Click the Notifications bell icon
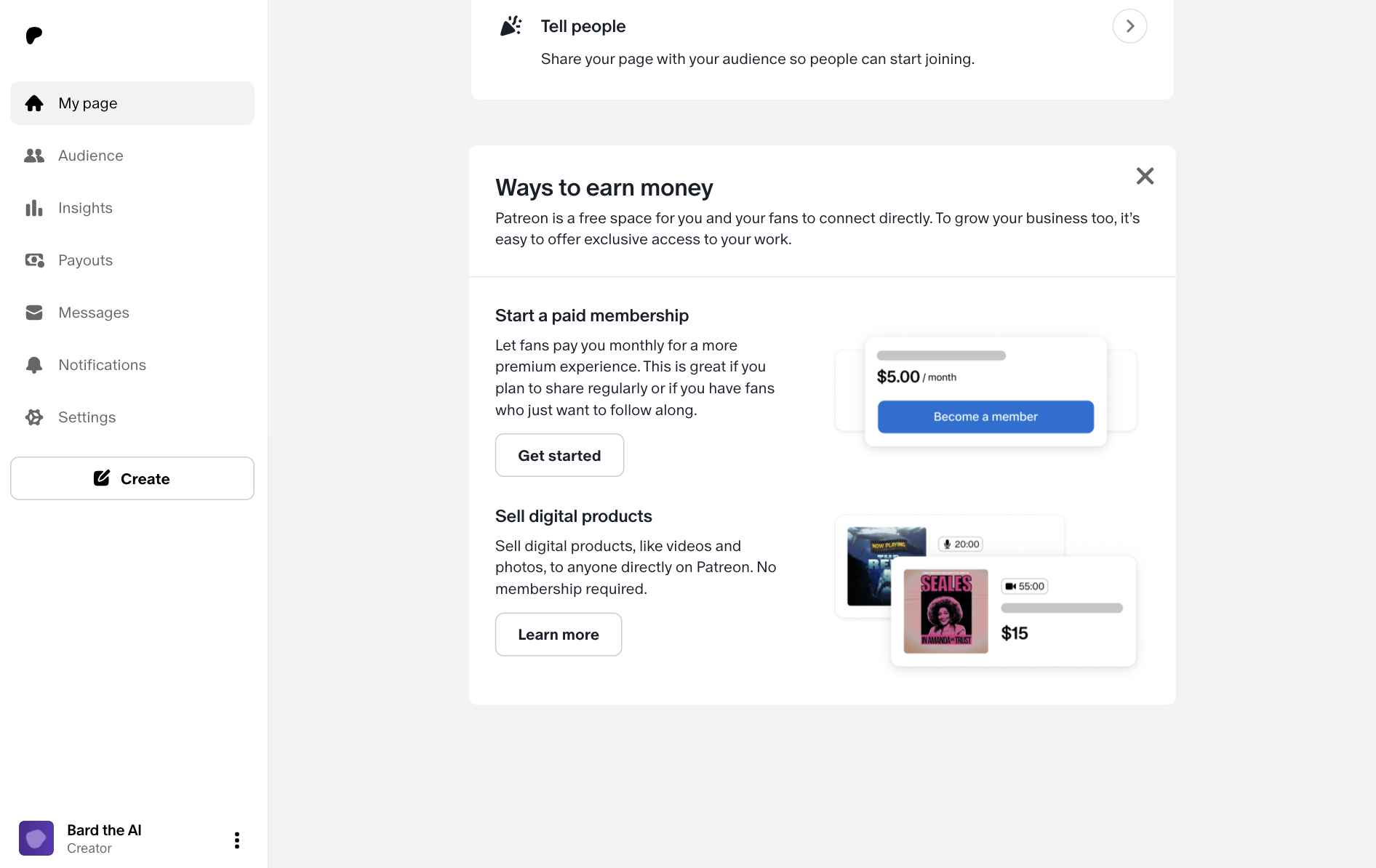 pos(34,365)
